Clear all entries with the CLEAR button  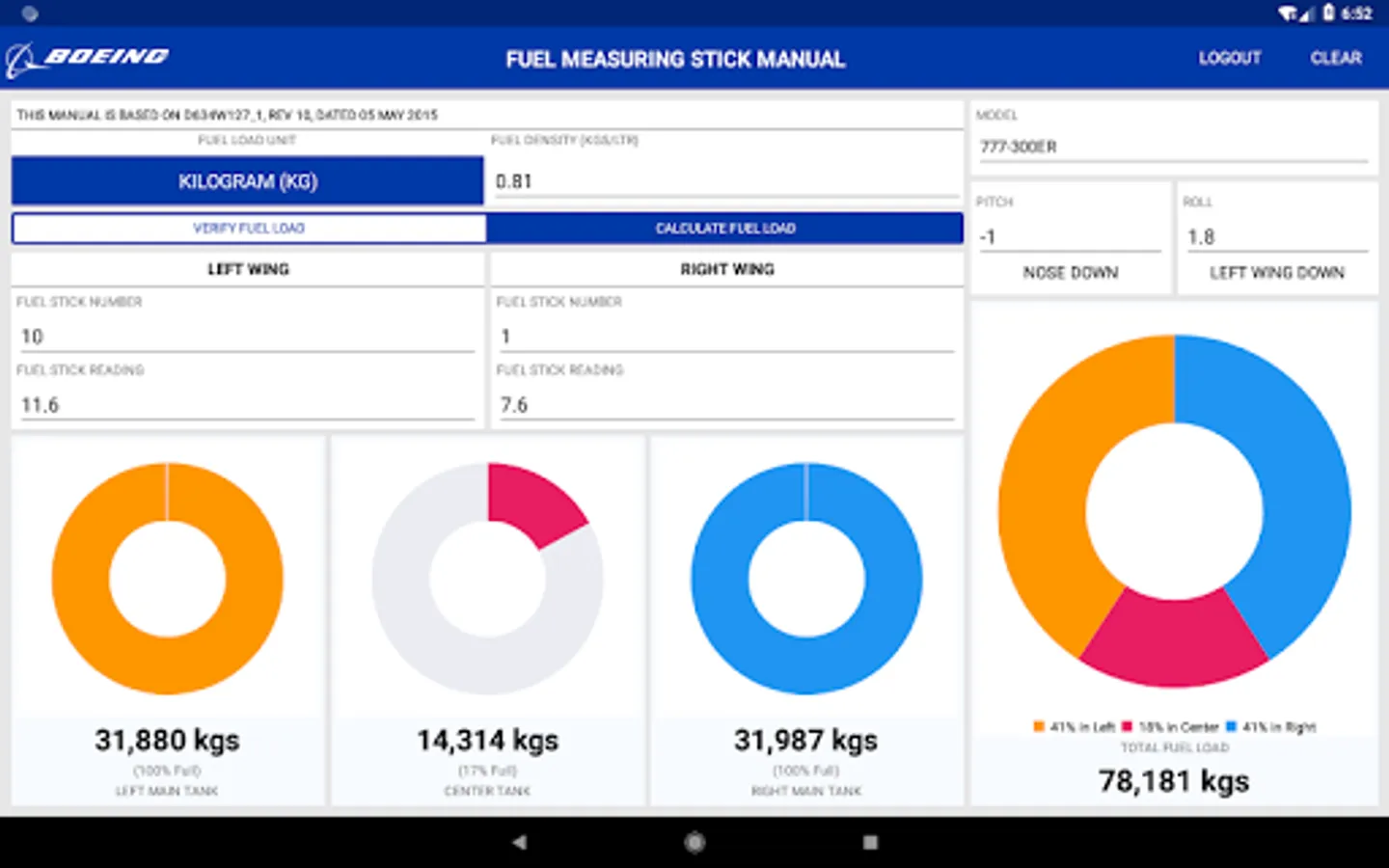[1336, 58]
